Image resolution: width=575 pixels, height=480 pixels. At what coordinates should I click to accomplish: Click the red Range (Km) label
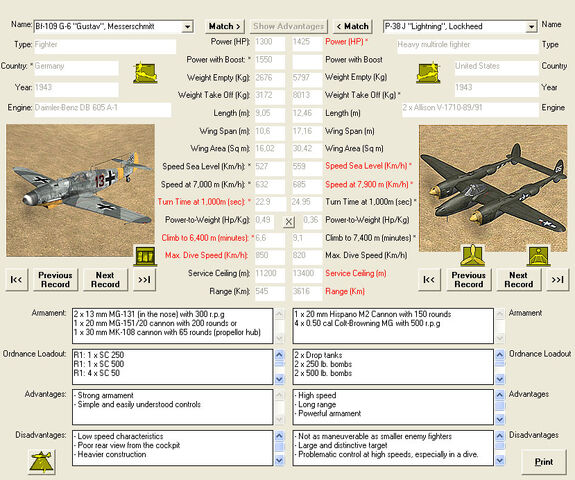tap(345, 292)
